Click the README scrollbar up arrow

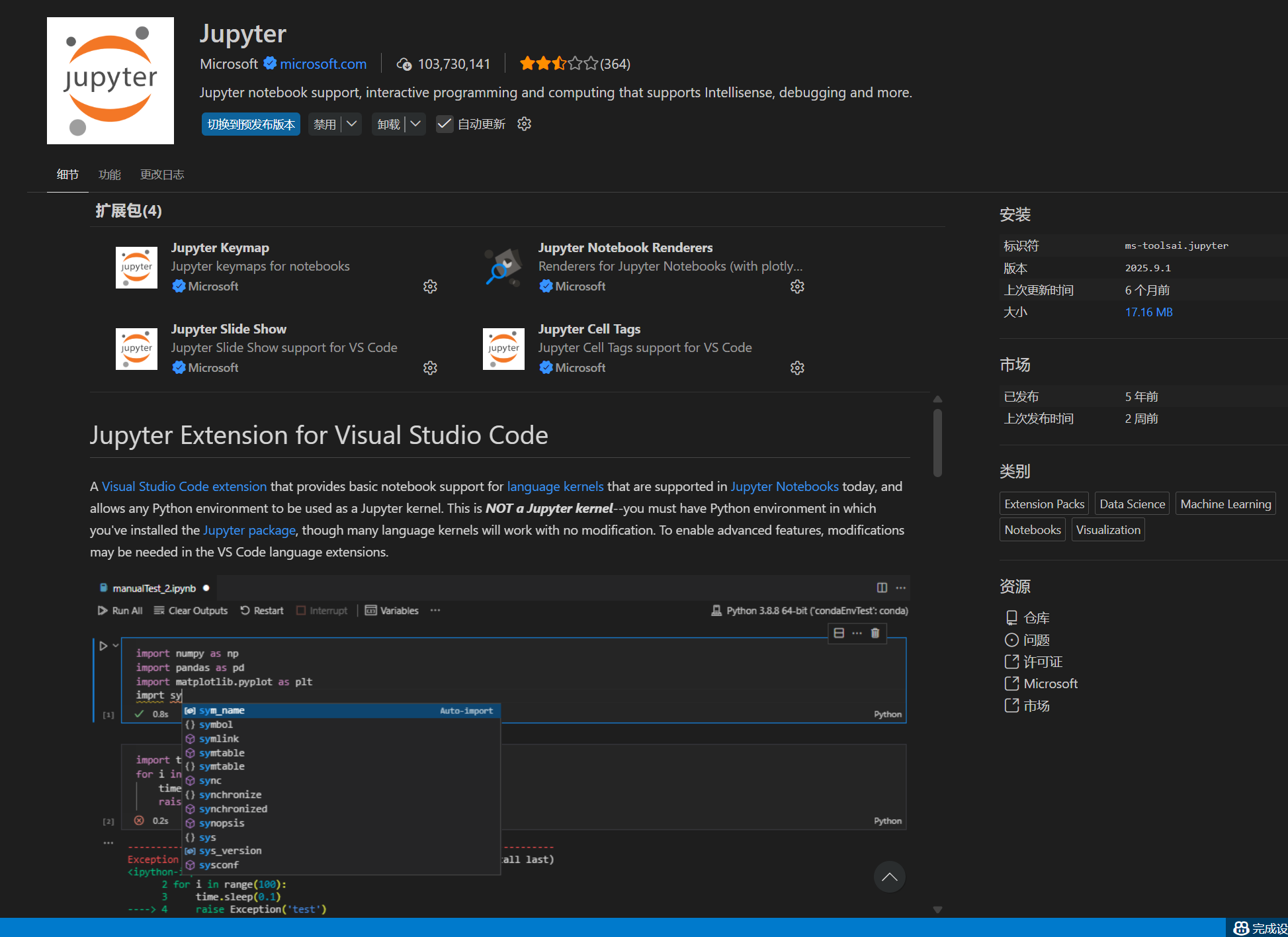point(937,399)
